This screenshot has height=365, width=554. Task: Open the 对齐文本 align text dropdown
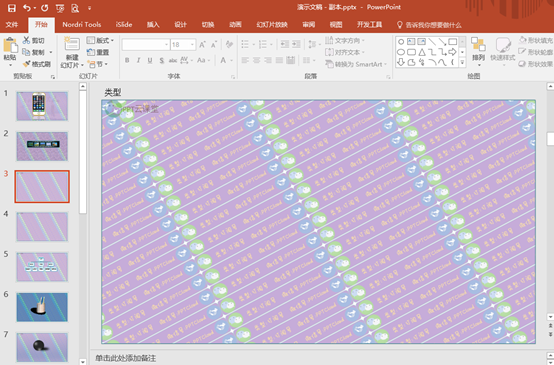[344, 52]
